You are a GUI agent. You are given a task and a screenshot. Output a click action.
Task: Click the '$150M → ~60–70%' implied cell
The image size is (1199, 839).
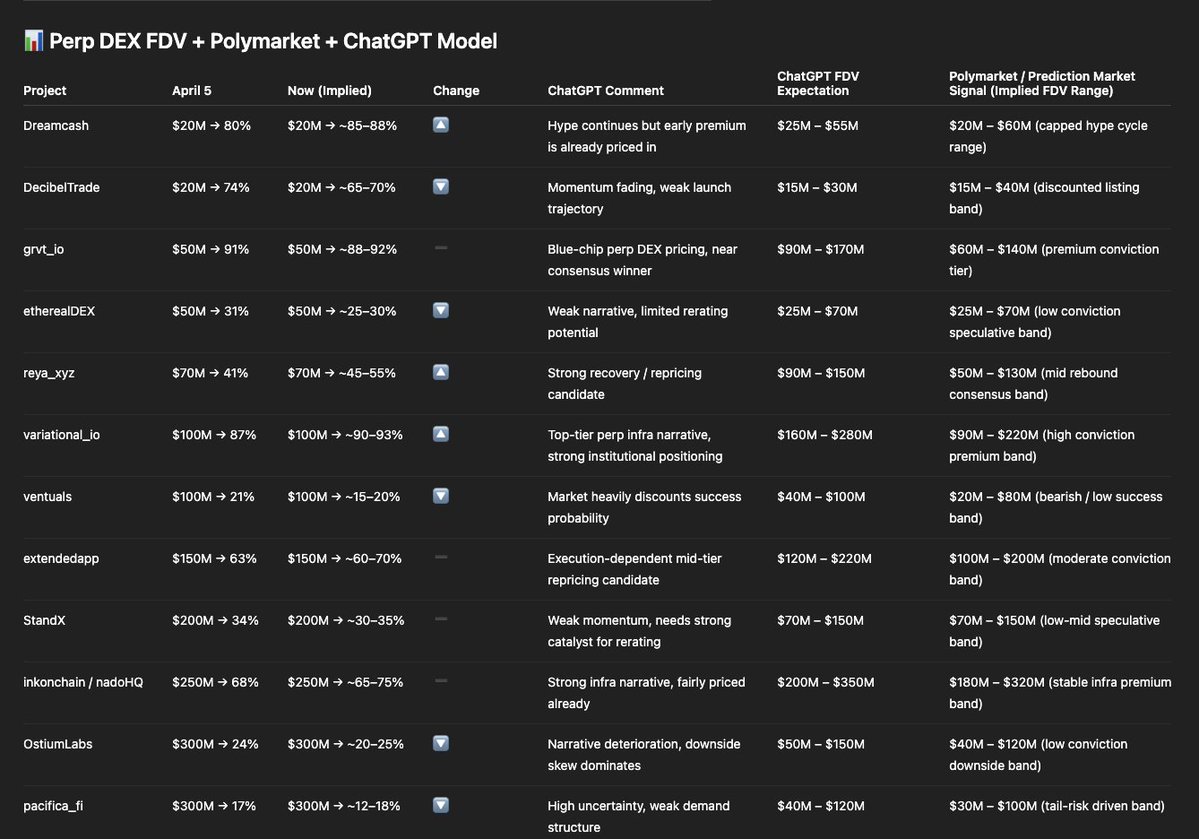coord(345,558)
